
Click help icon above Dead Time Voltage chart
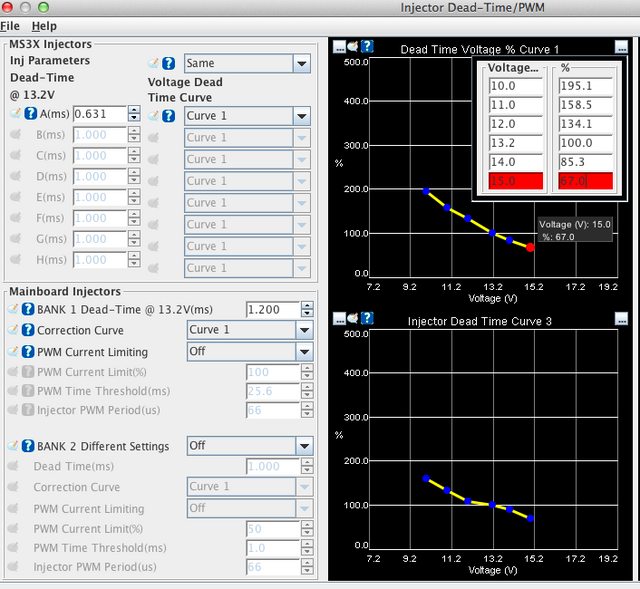(368, 46)
